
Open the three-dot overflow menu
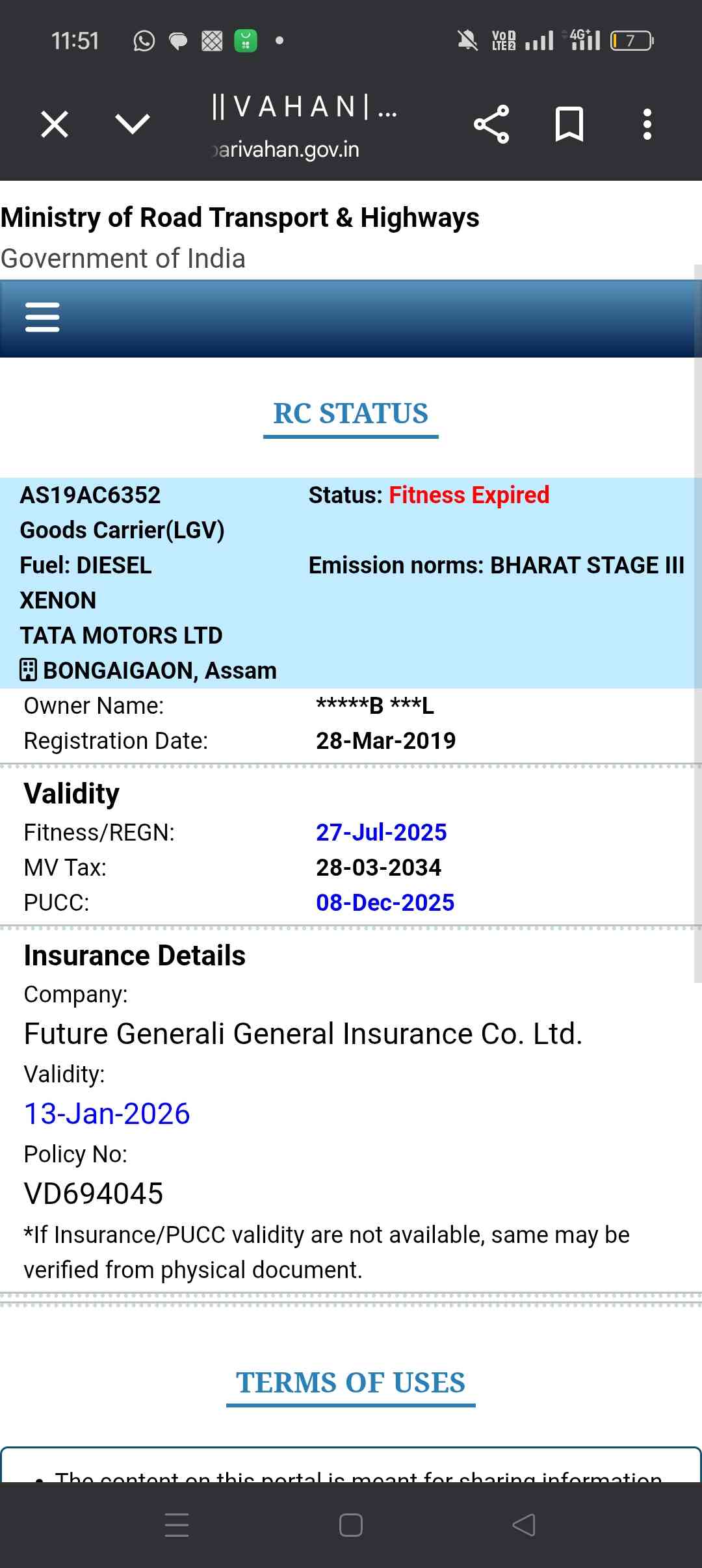click(x=647, y=124)
